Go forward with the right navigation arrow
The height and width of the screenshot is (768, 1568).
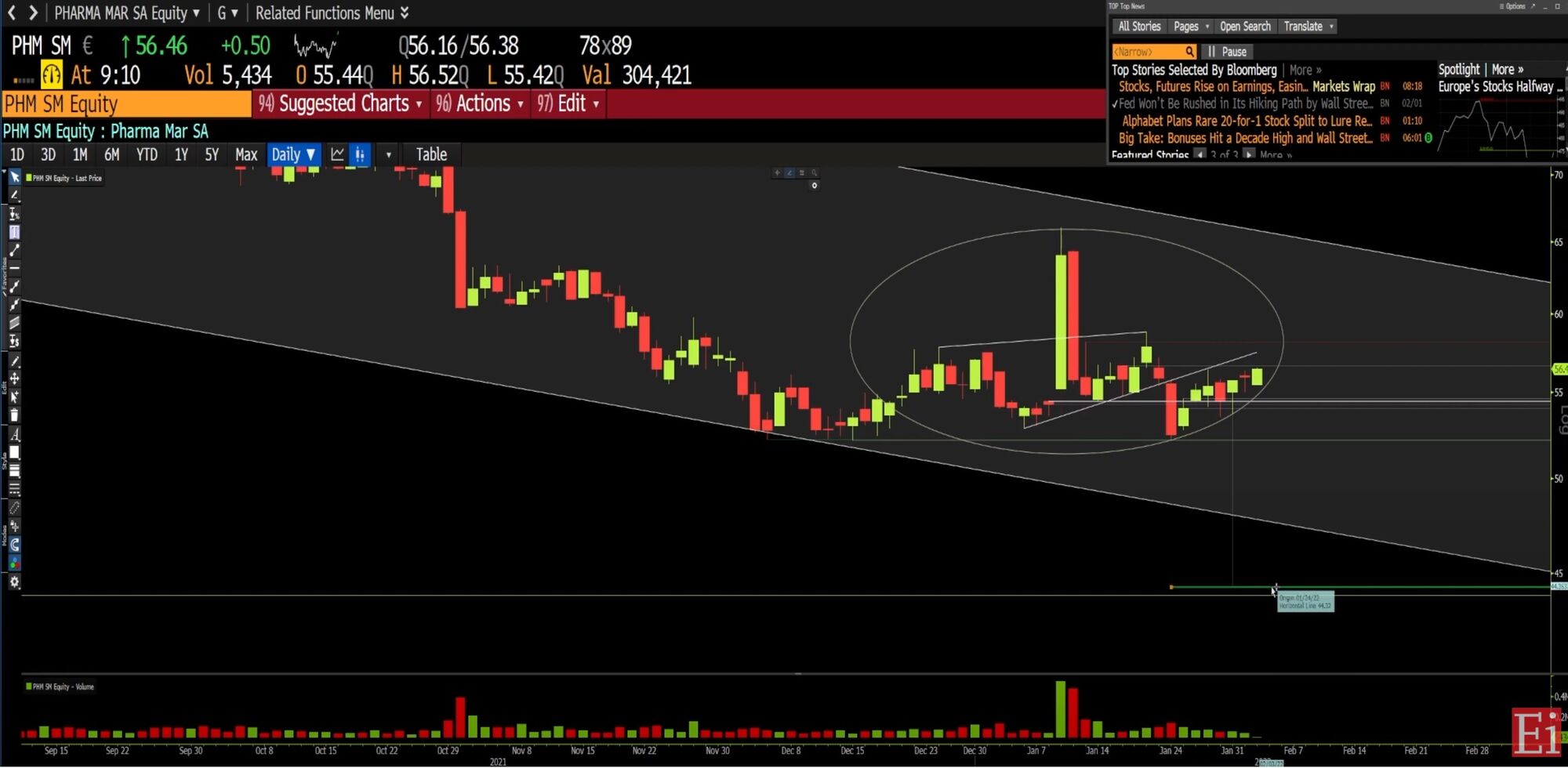click(33, 13)
